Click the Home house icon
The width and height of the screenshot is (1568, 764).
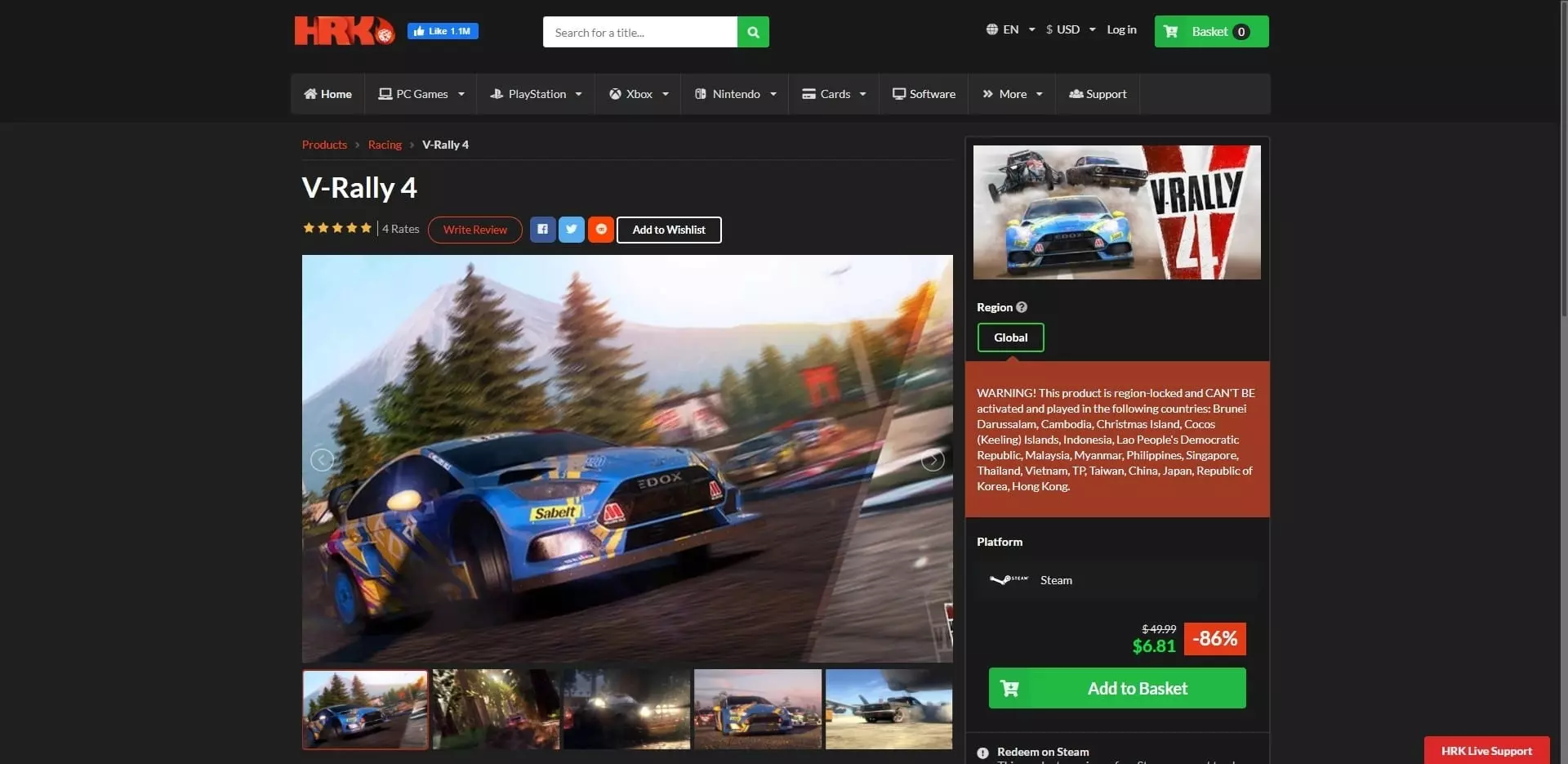(x=310, y=94)
